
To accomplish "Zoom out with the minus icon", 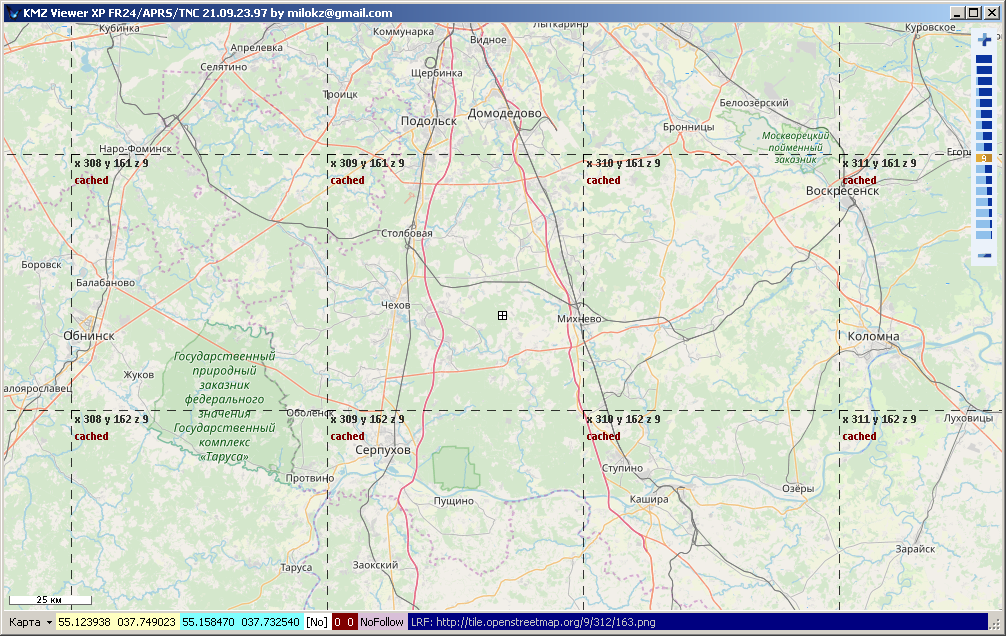I will [984, 255].
